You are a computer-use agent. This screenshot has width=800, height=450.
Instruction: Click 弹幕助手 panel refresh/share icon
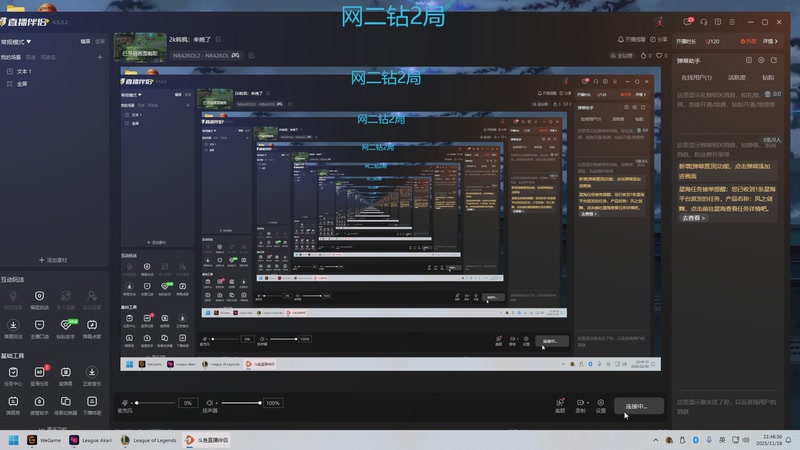click(x=774, y=60)
